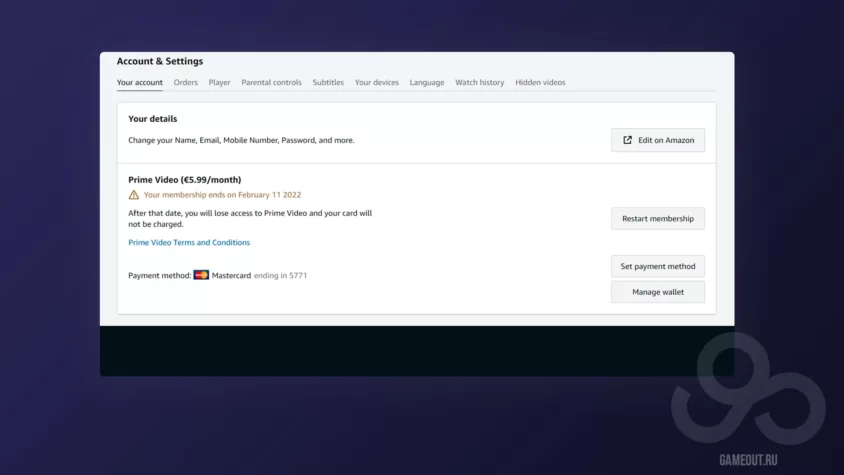Switch to the Language tab
The height and width of the screenshot is (475, 844).
pos(427,82)
